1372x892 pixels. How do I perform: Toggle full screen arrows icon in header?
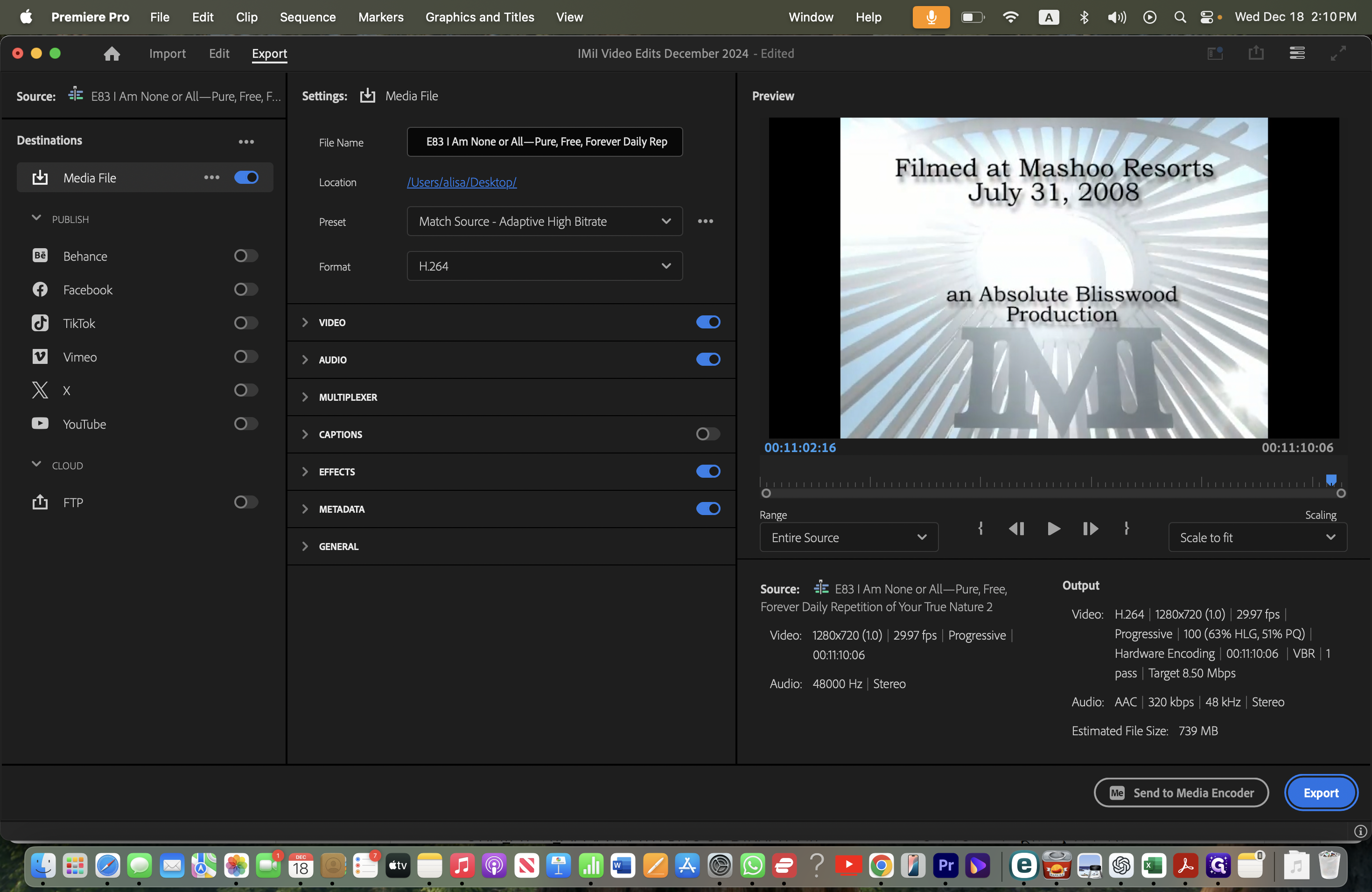(x=1338, y=53)
